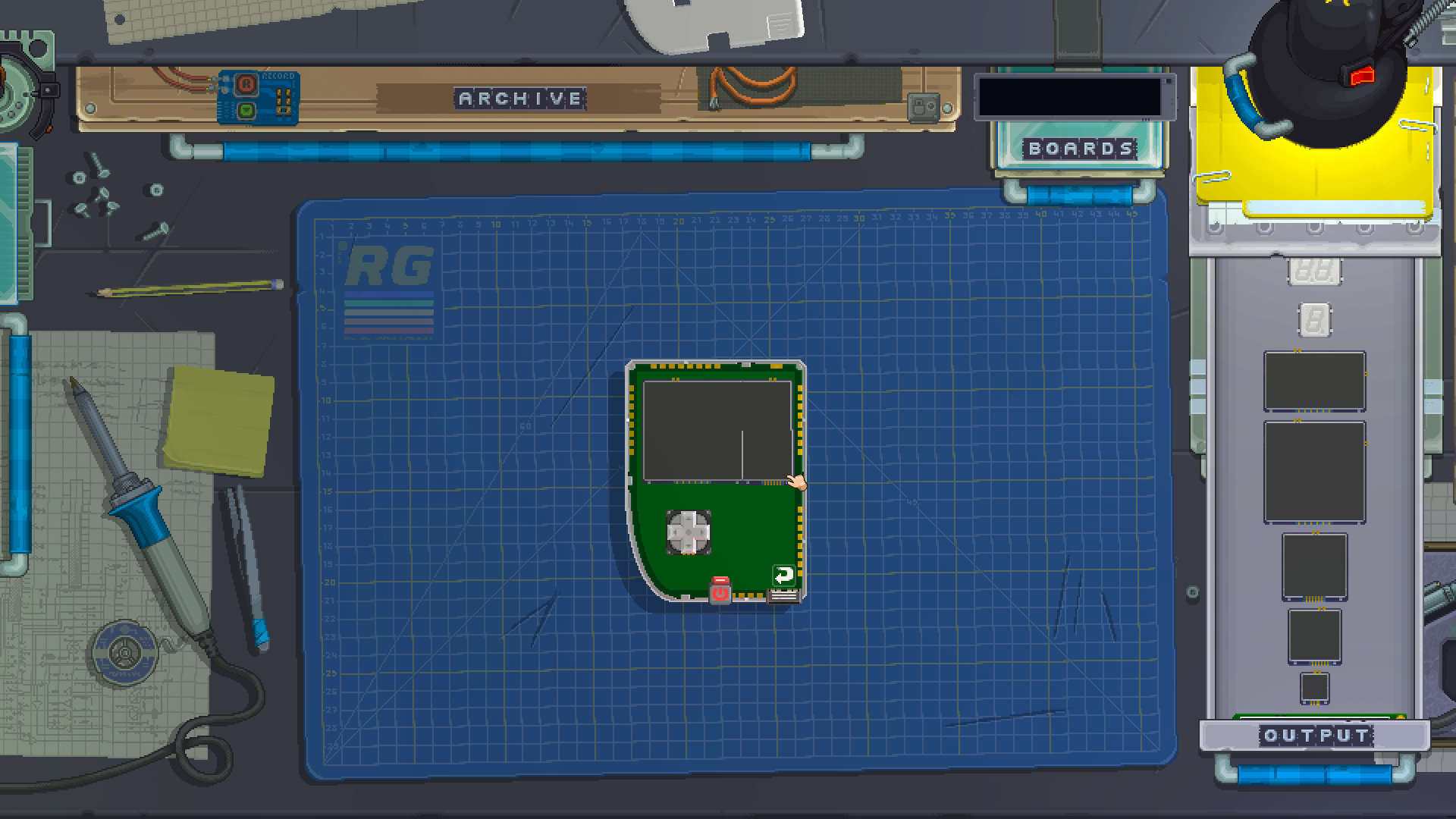1456x819 pixels.
Task: Select the largest screen in the tray
Action: point(1314,472)
